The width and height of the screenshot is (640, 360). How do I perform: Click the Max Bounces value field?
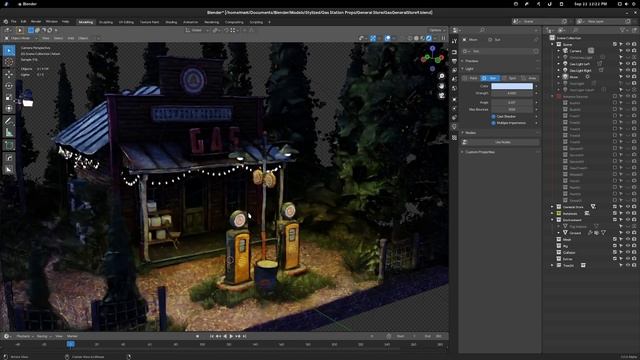click(512, 109)
